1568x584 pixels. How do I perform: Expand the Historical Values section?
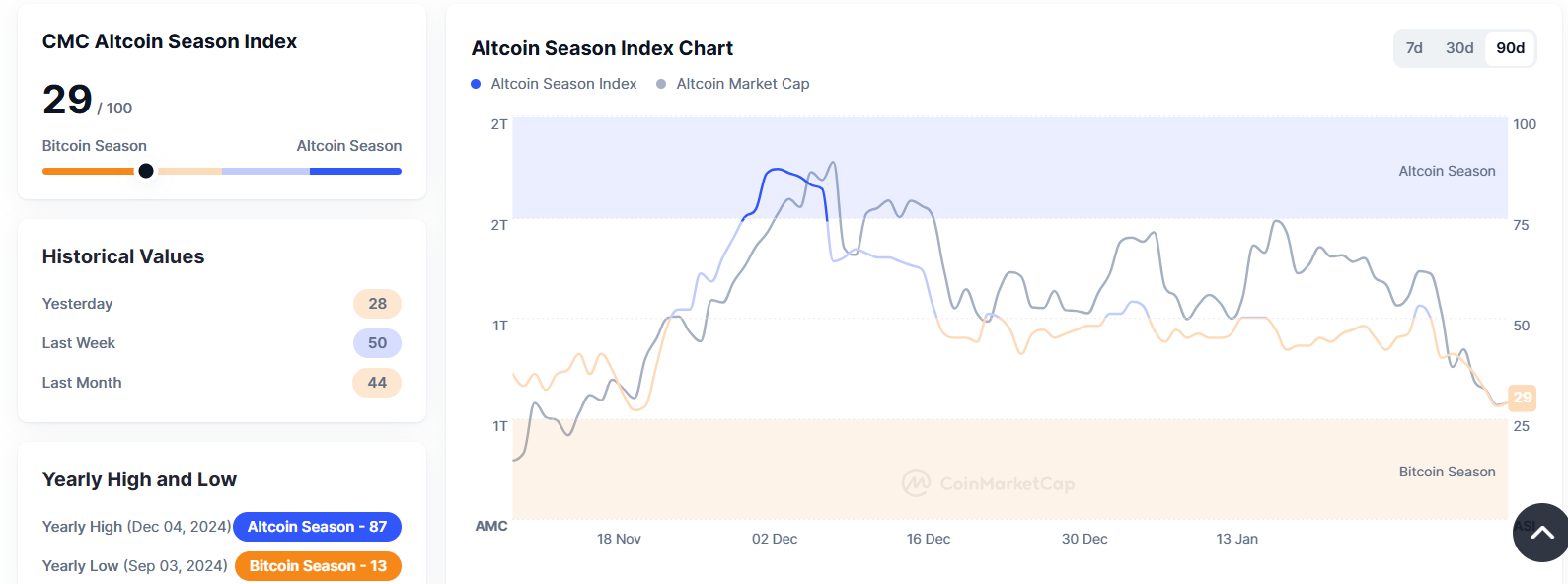coord(122,256)
